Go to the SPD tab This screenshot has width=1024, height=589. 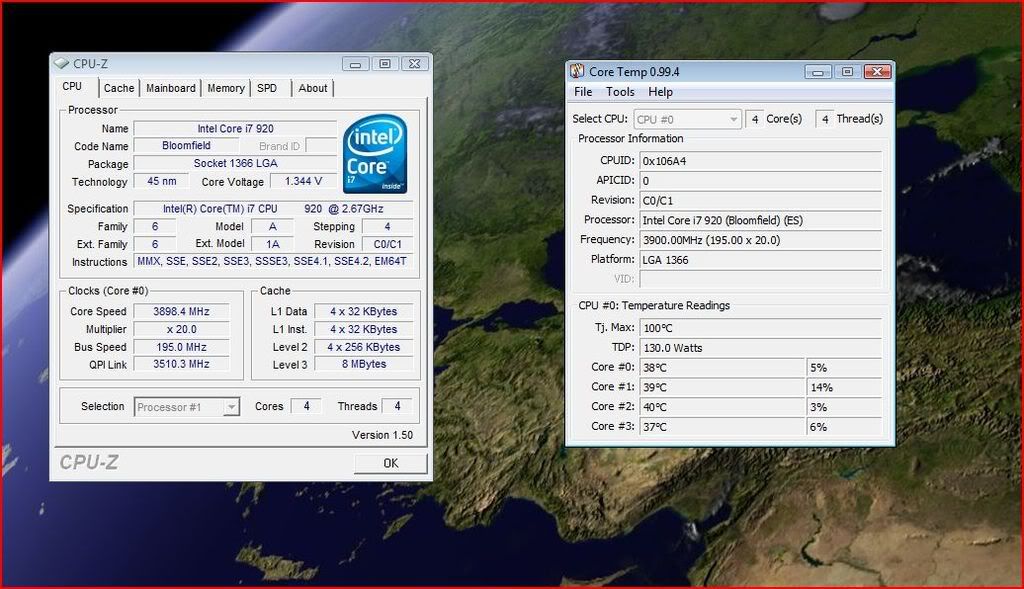point(267,88)
